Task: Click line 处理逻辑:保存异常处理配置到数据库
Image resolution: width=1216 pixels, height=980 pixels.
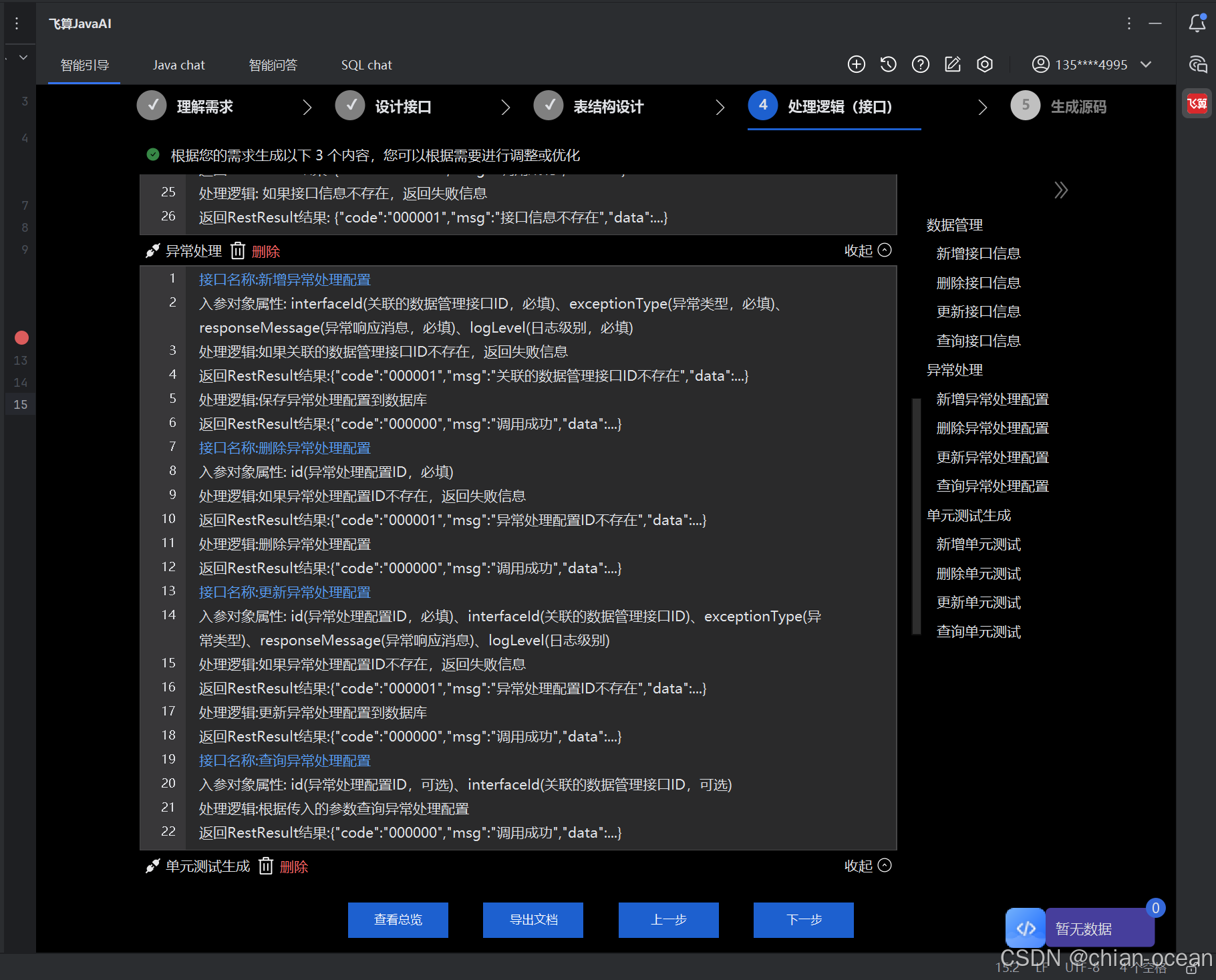Action: pos(313,399)
